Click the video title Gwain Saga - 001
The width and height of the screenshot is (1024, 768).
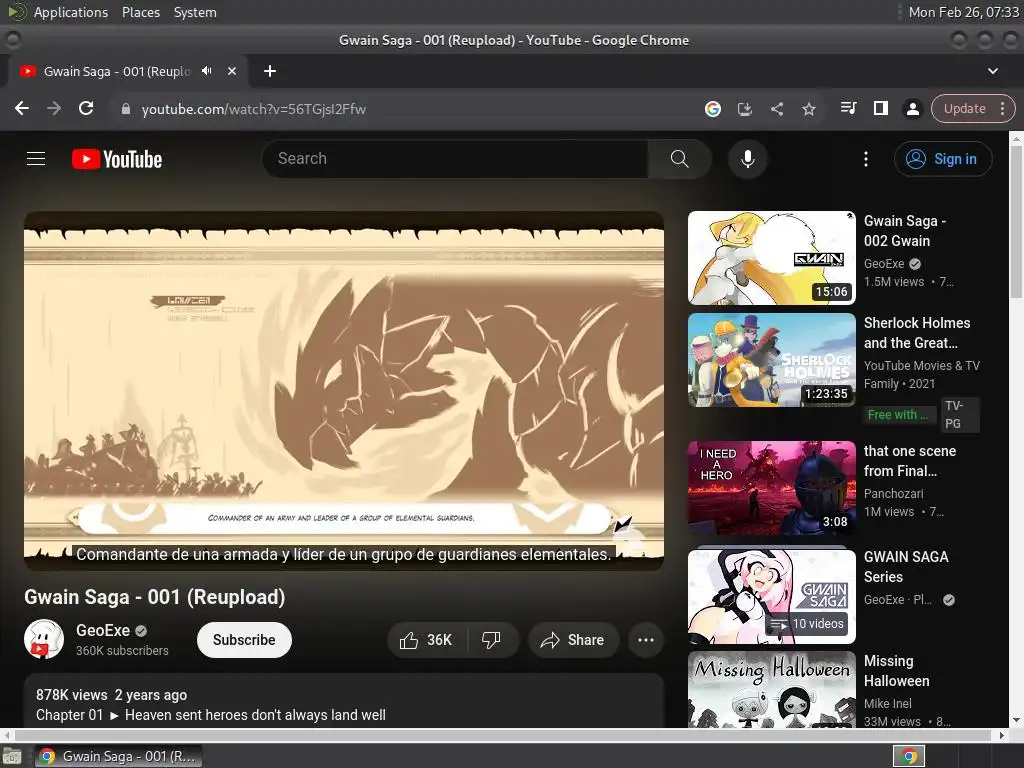(x=155, y=597)
